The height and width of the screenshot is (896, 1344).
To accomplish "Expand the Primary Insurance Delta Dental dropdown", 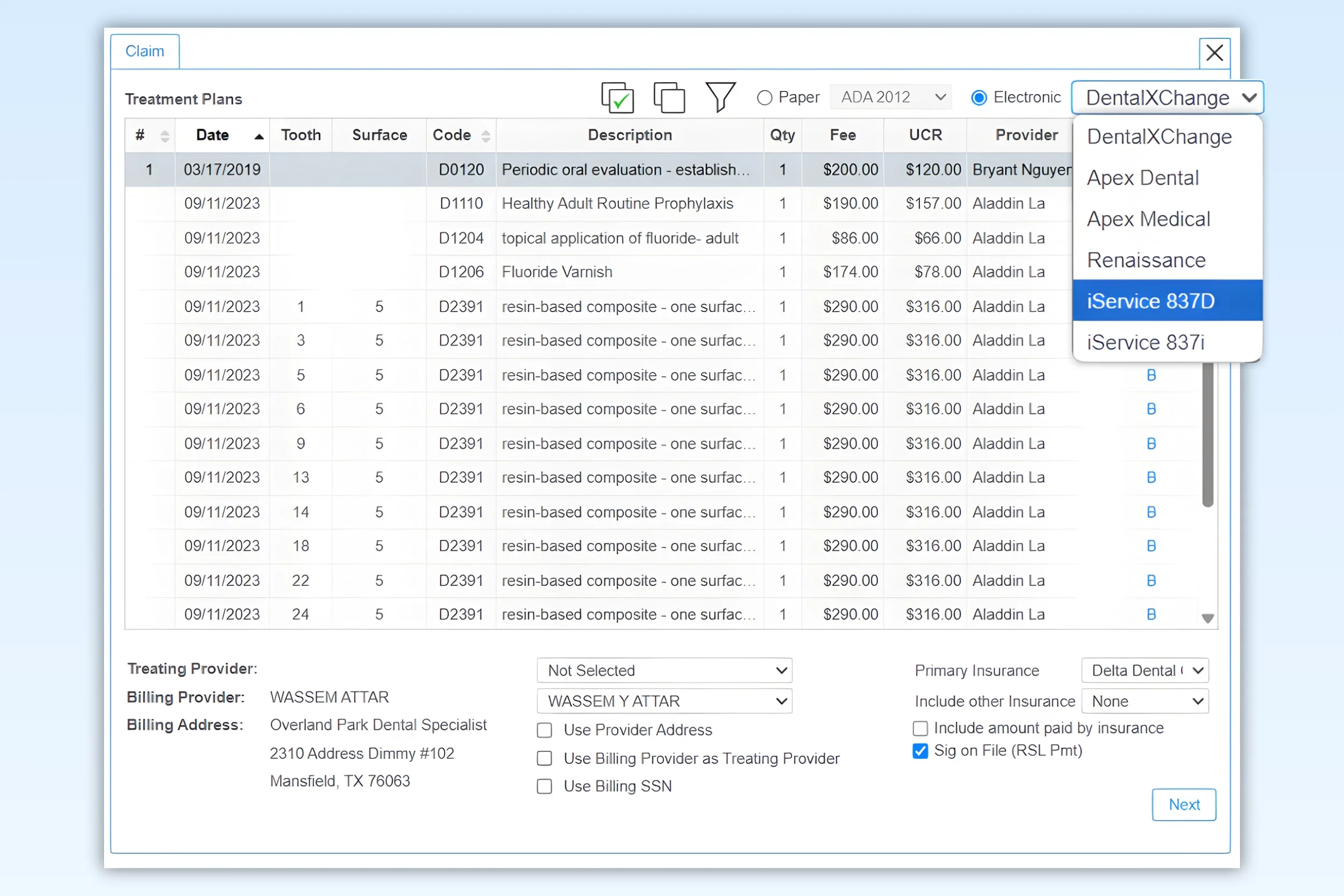I will (x=1145, y=670).
